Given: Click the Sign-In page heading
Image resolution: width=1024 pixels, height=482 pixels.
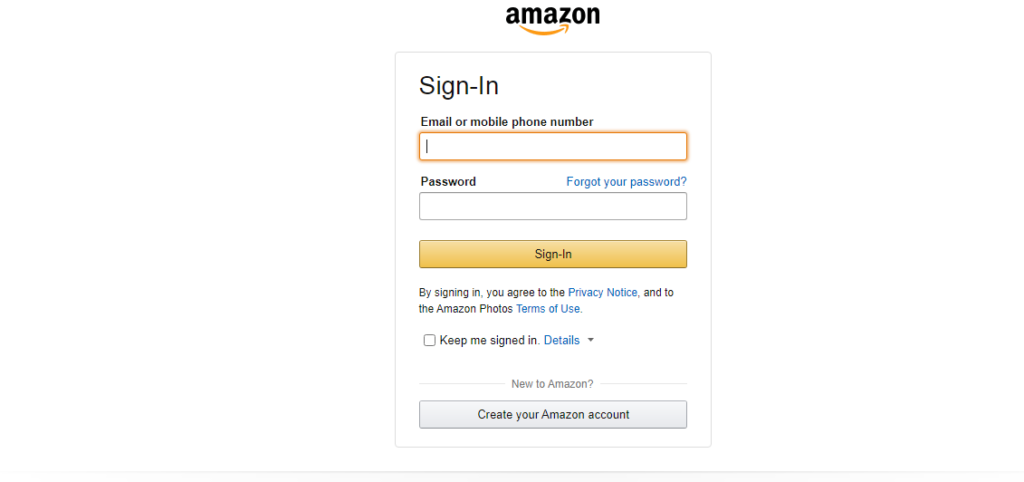Looking at the screenshot, I should coord(458,86).
